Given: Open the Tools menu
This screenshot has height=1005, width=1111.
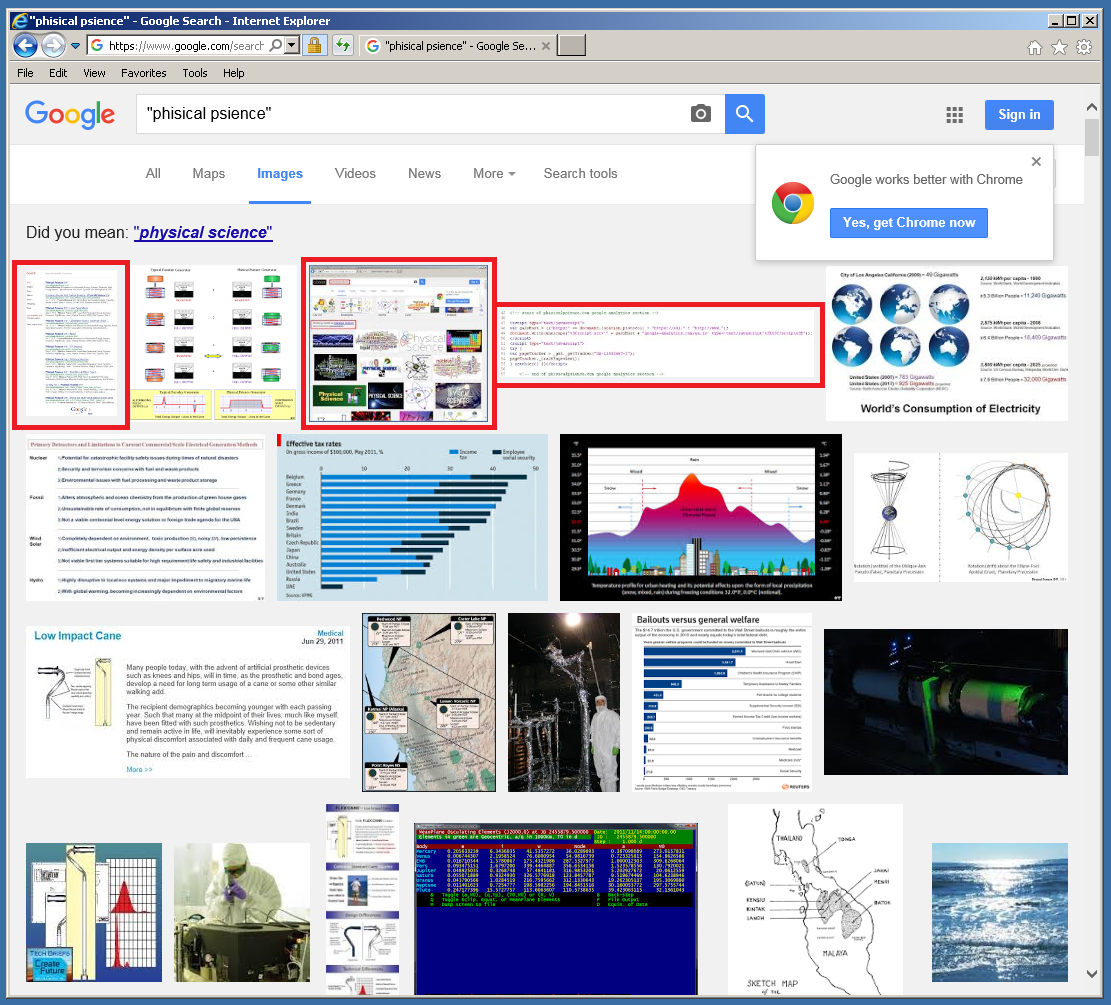Looking at the screenshot, I should click(x=195, y=73).
